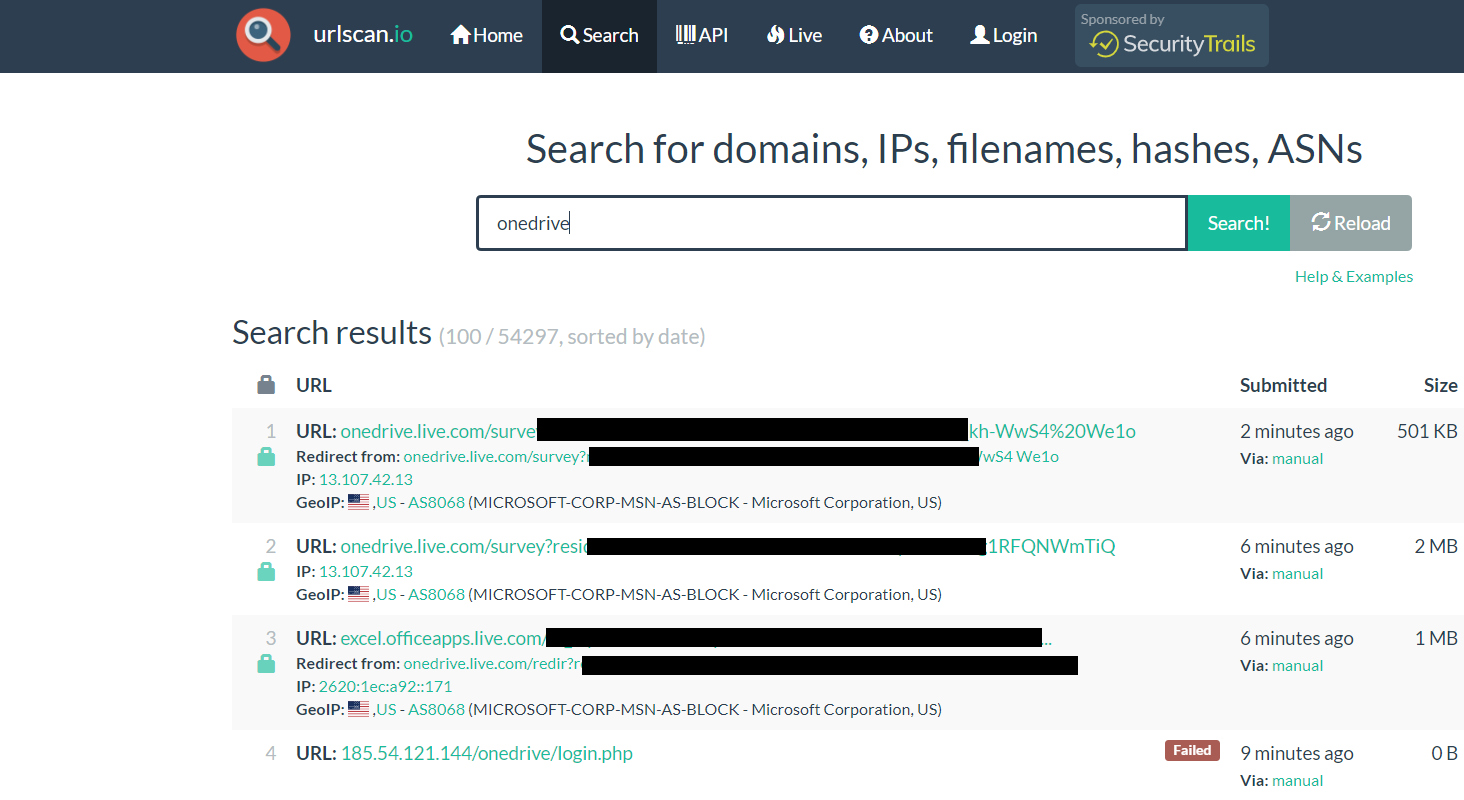Image resolution: width=1464 pixels, height=800 pixels.
Task: Open result 3 onedrive.live.com/redir link
Action: pos(740,664)
